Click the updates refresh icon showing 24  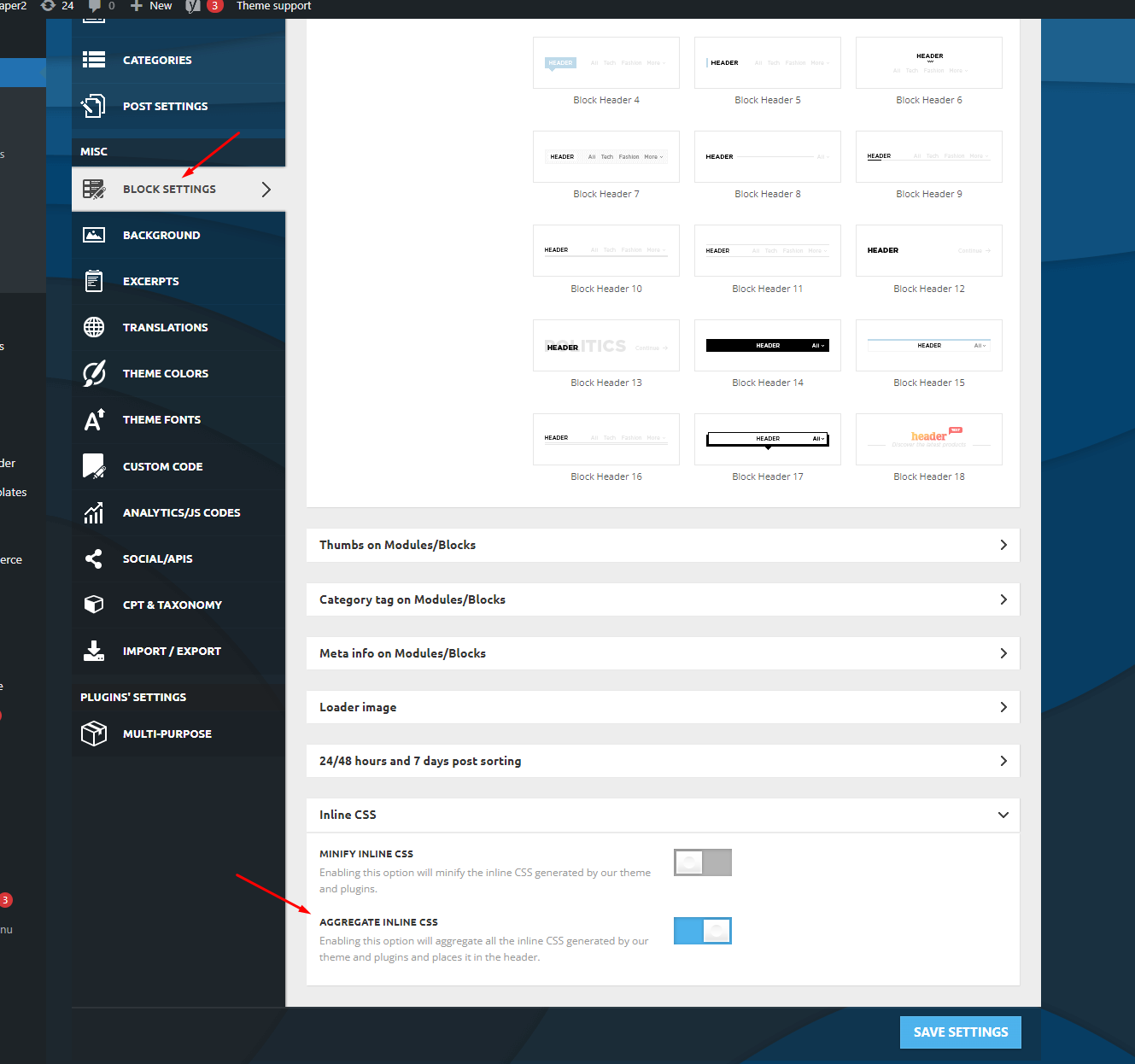(48, 6)
